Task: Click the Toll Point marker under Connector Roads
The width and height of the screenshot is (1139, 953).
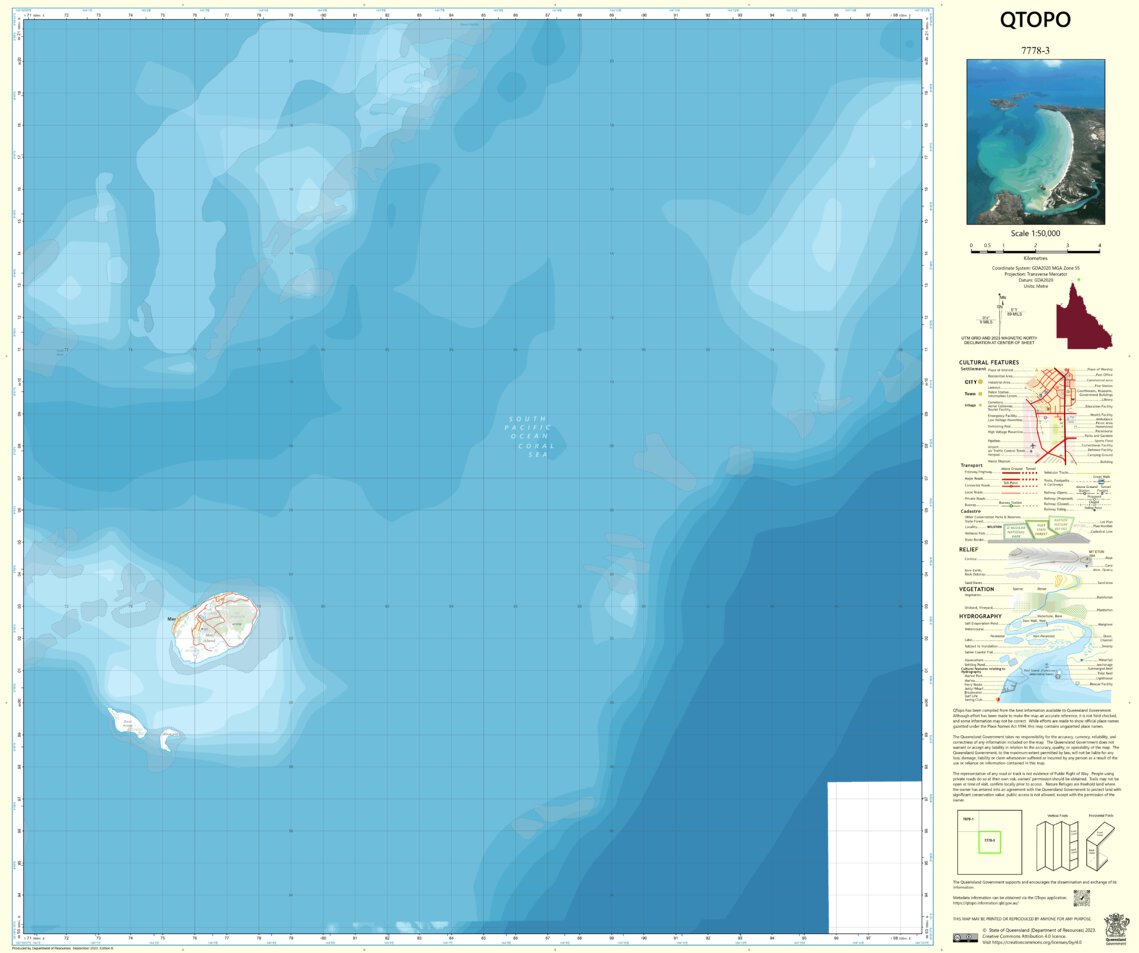Action: (1011, 486)
